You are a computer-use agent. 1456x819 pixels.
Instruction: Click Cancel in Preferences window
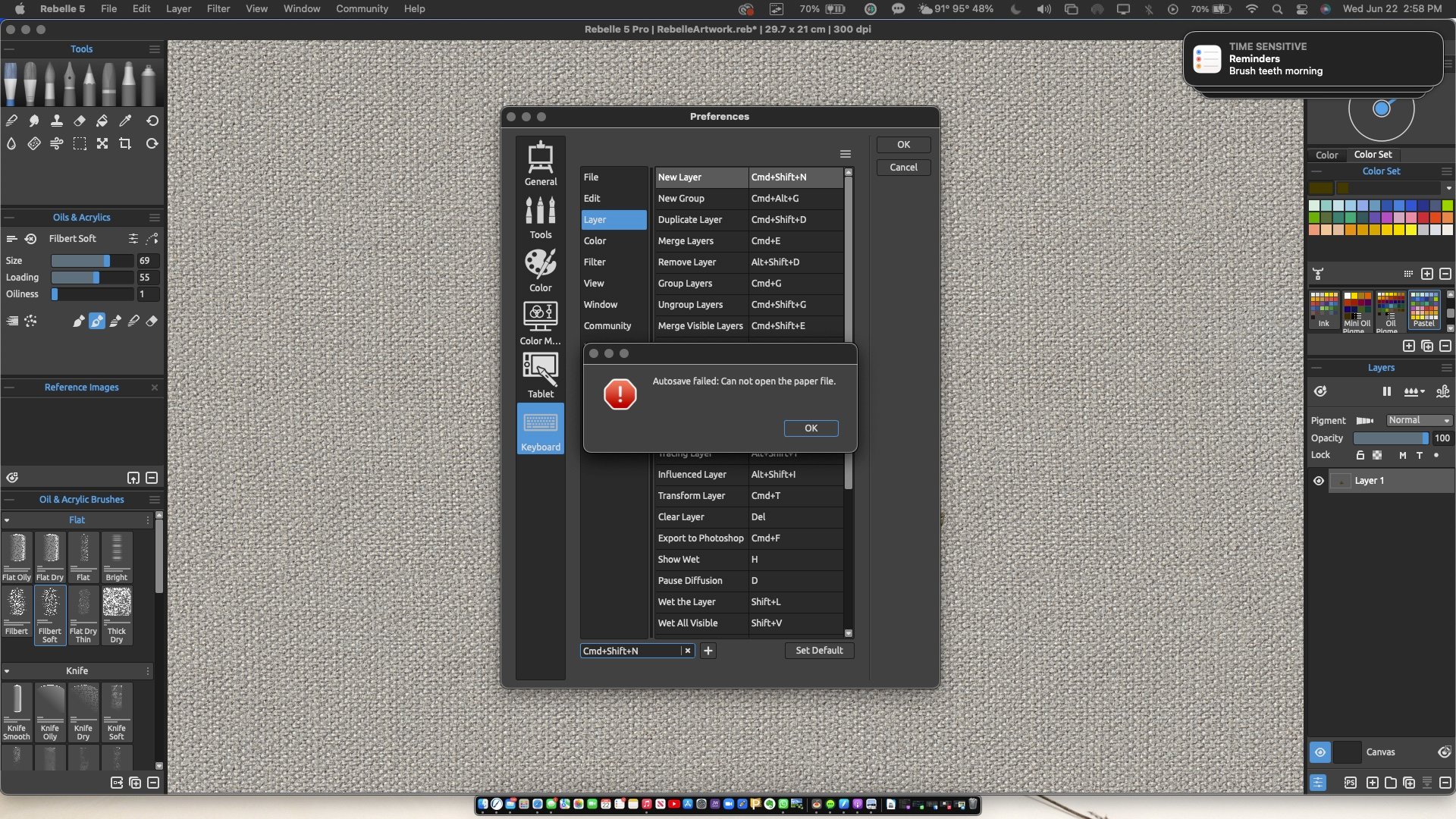pos(903,168)
